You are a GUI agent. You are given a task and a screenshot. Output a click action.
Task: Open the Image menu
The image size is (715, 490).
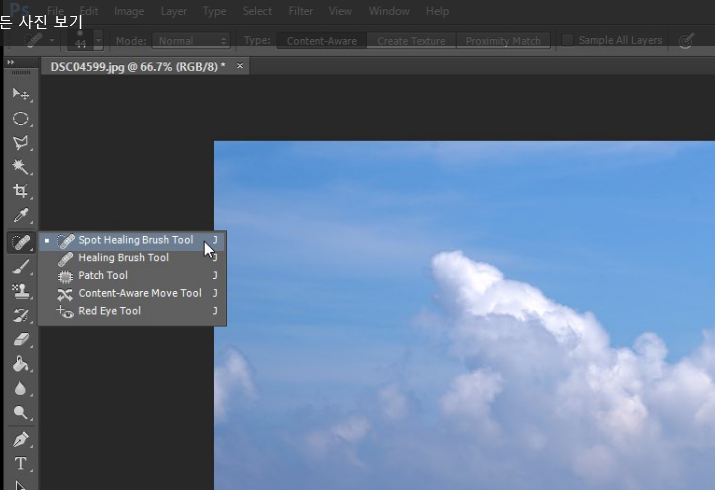click(129, 11)
